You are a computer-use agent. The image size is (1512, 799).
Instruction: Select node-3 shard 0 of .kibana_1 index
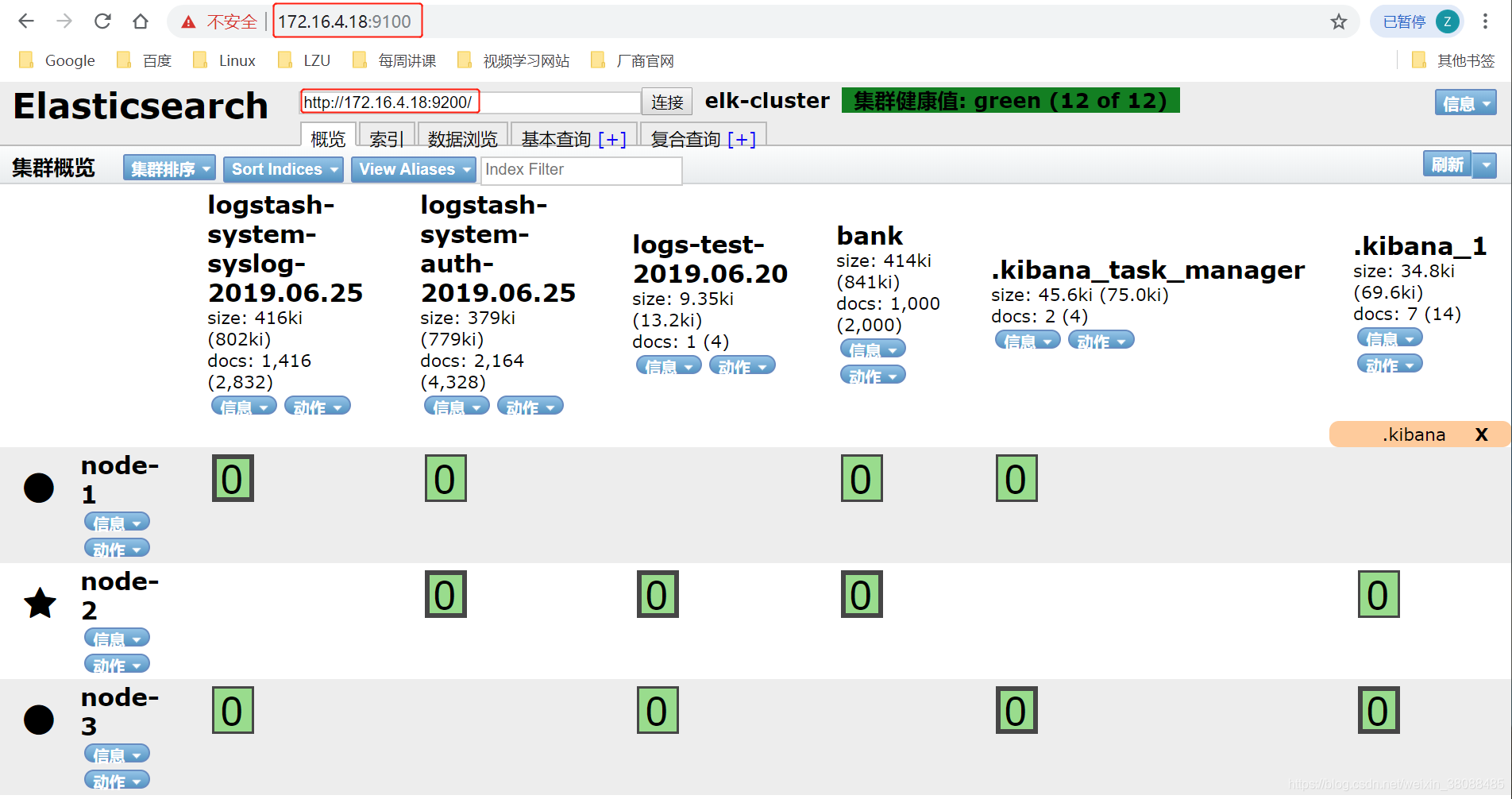tap(1378, 710)
